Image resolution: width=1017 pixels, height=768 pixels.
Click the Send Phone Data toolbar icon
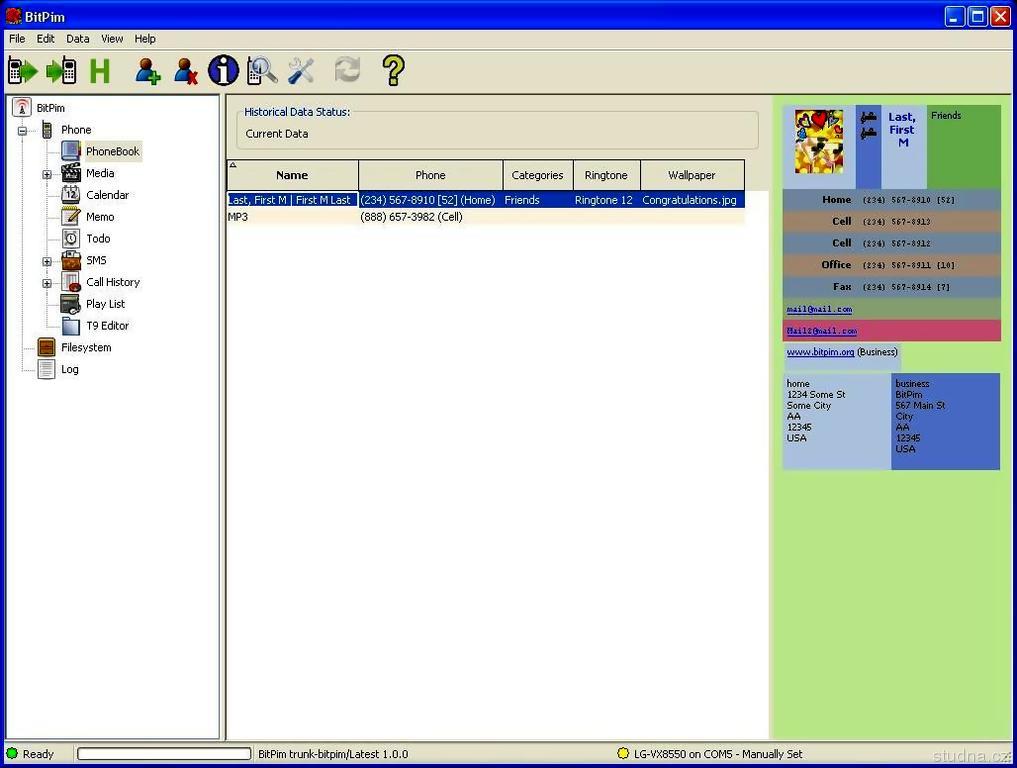[x=61, y=71]
